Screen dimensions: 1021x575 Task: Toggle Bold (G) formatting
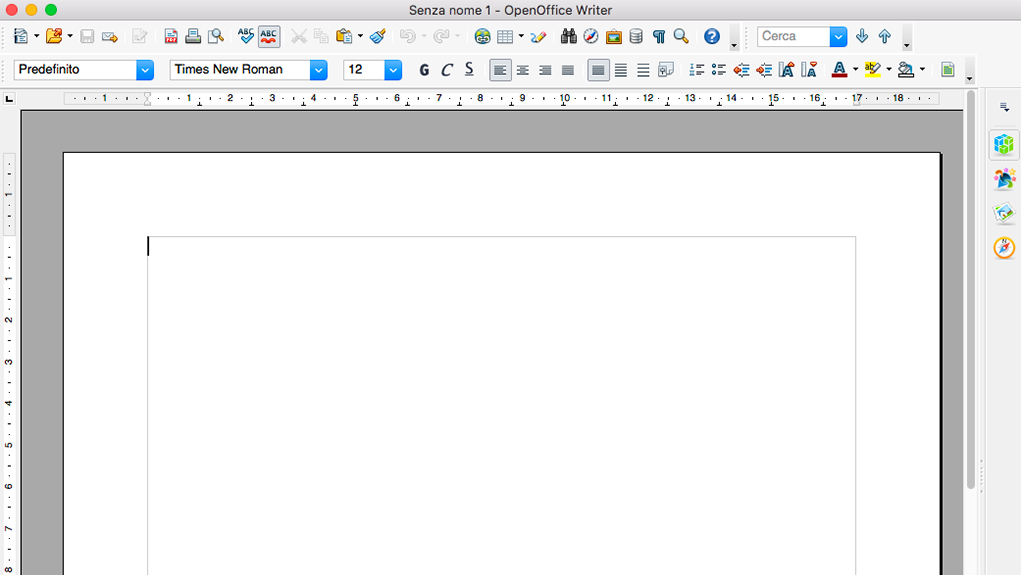[424, 70]
